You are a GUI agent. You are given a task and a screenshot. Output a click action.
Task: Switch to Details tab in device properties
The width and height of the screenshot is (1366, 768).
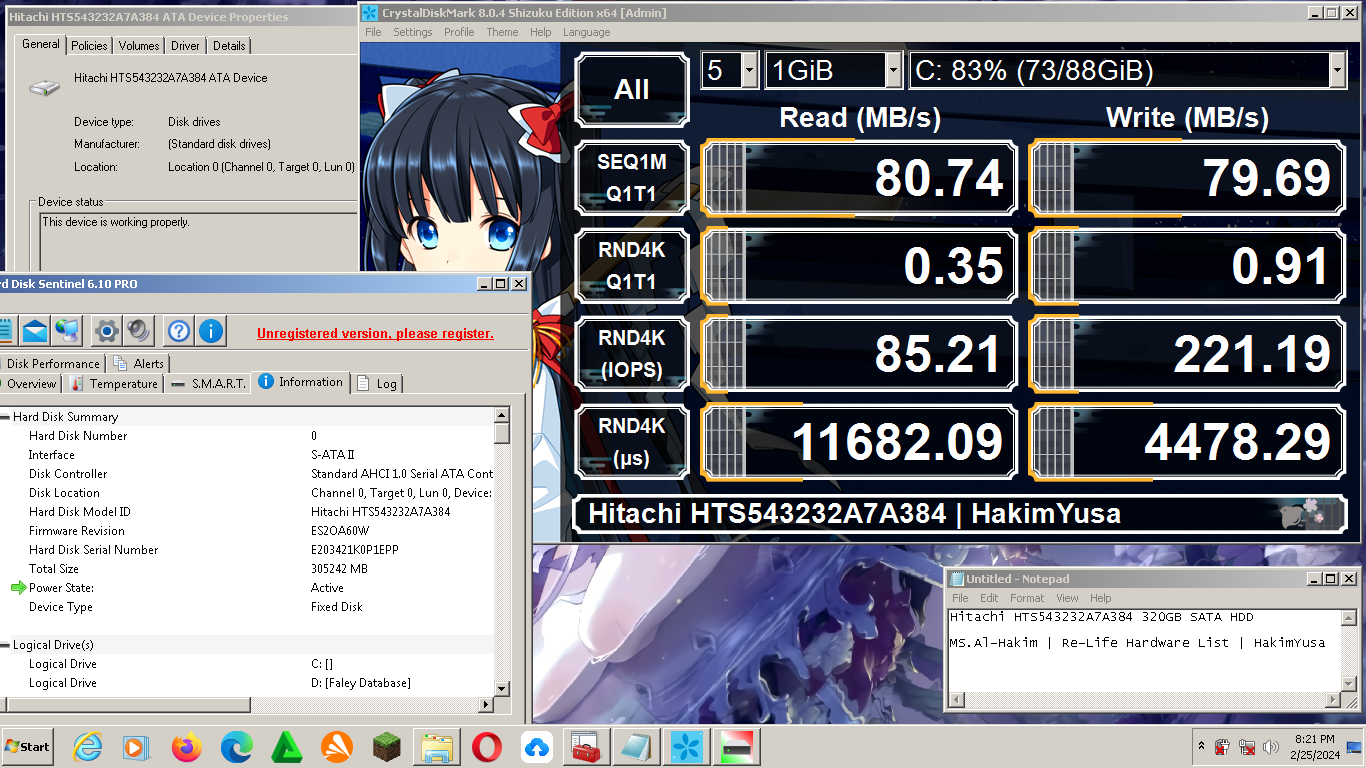point(229,46)
